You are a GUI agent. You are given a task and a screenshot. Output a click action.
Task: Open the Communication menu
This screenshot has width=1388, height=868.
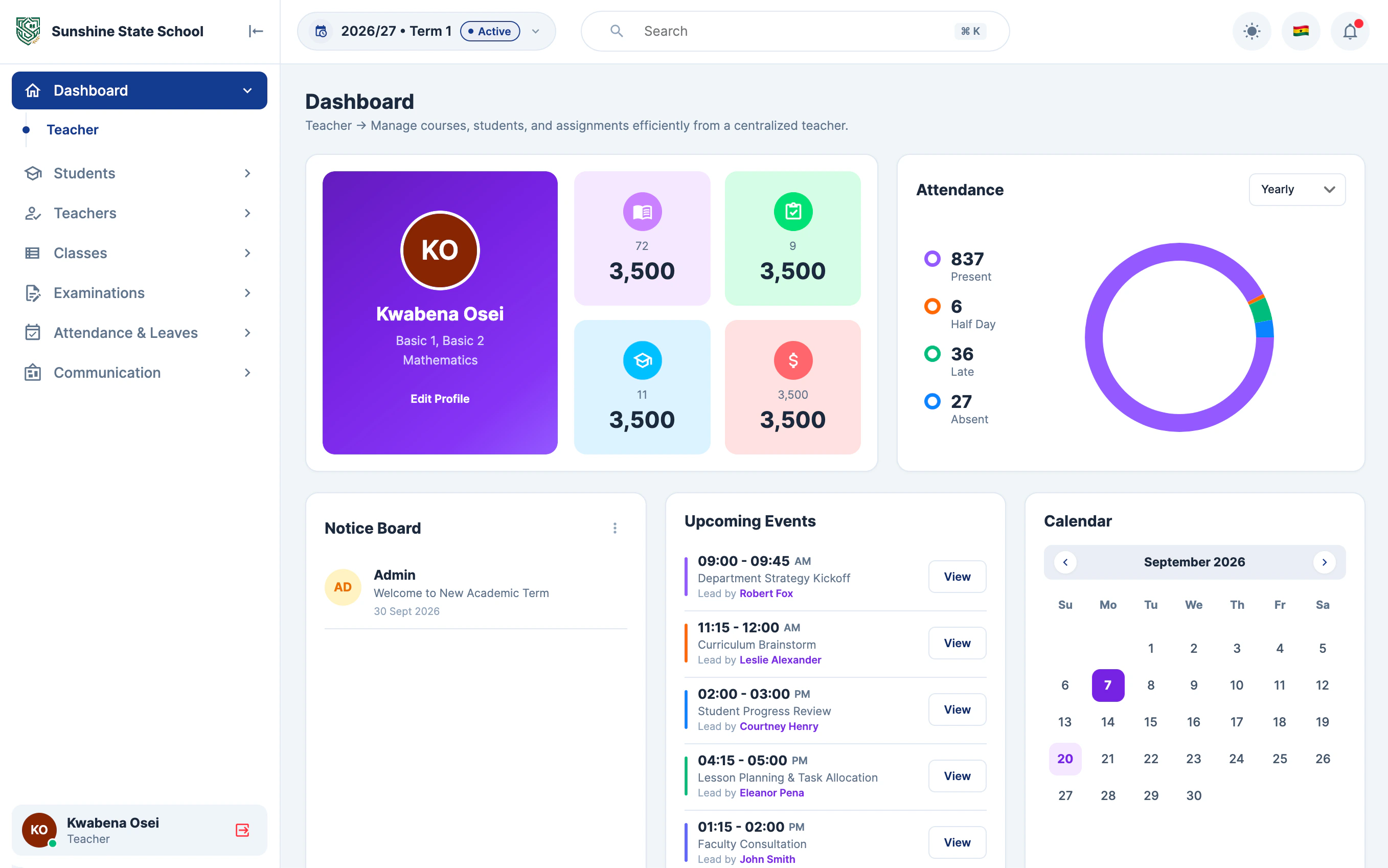point(140,373)
